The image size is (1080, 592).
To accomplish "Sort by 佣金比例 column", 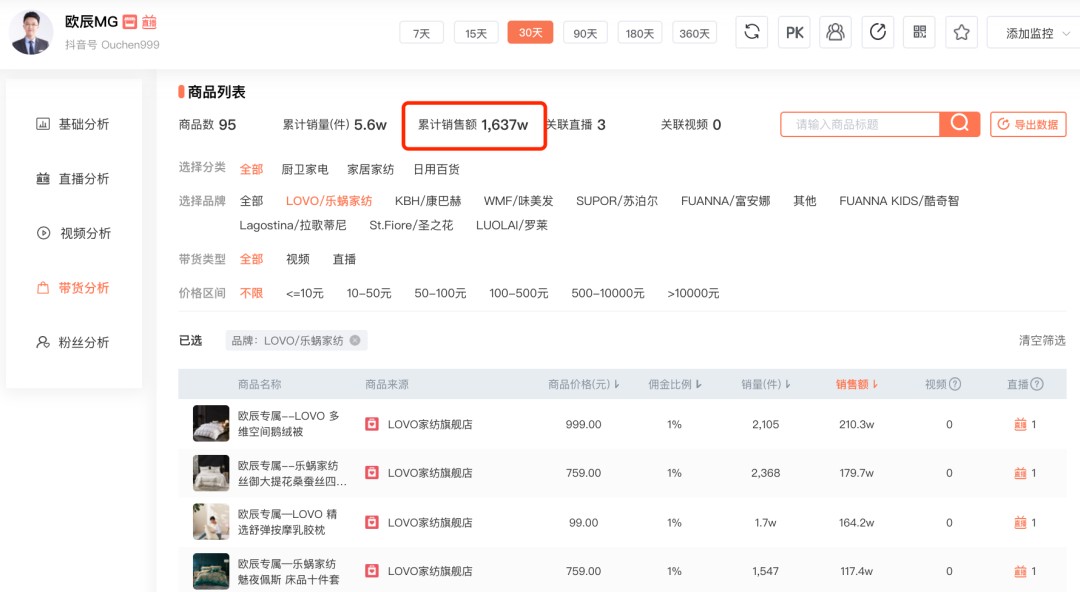I will coord(674,384).
